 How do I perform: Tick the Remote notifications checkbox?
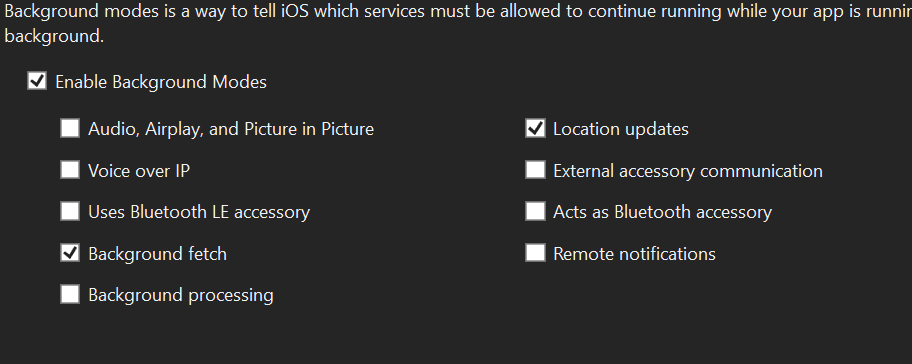(535, 253)
